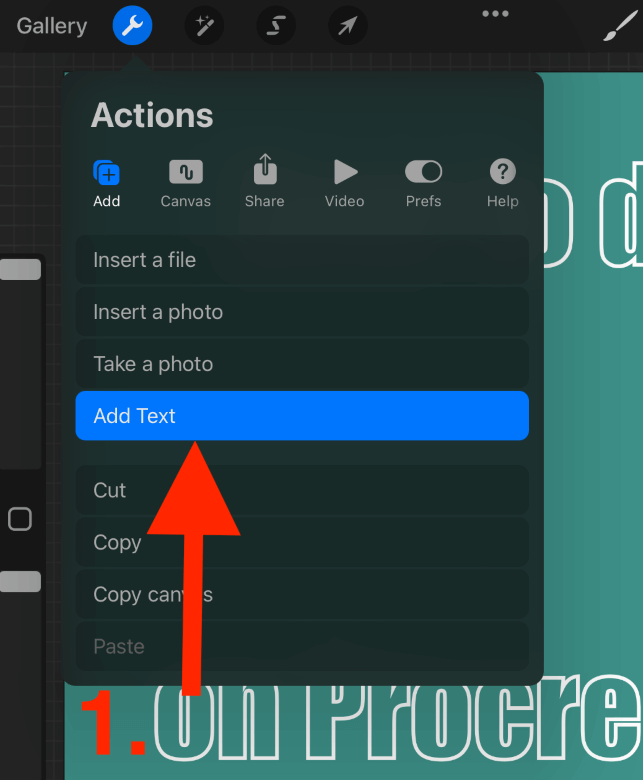Choose Take a photo
The width and height of the screenshot is (643, 780).
click(302, 364)
